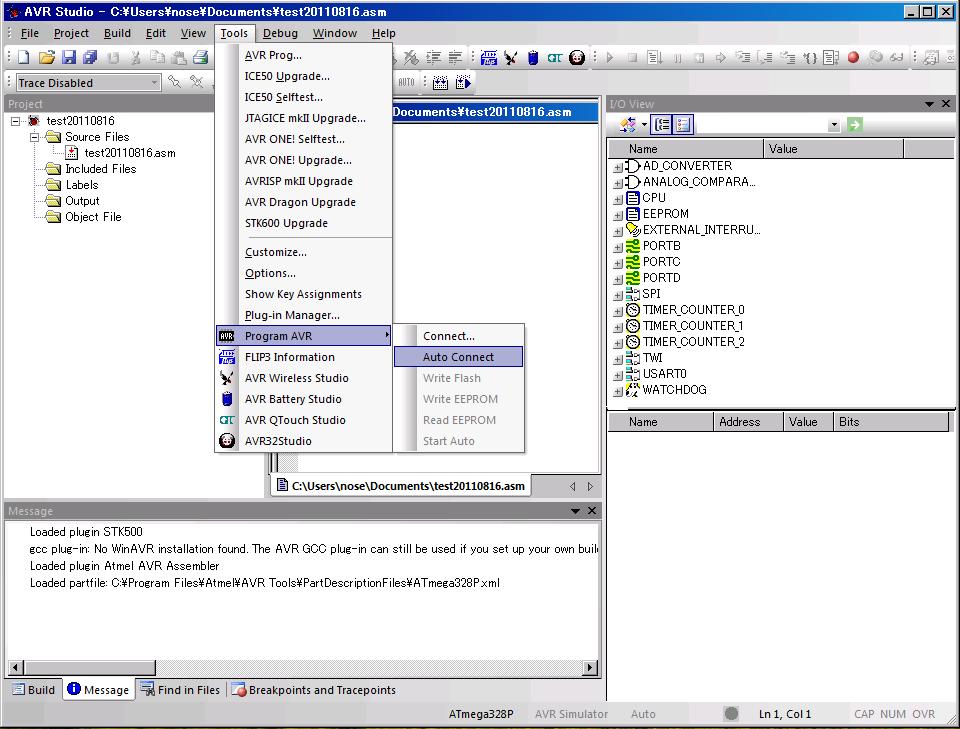This screenshot has height=729, width=960.
Task: Click the Open File folder icon
Action: [x=47, y=58]
